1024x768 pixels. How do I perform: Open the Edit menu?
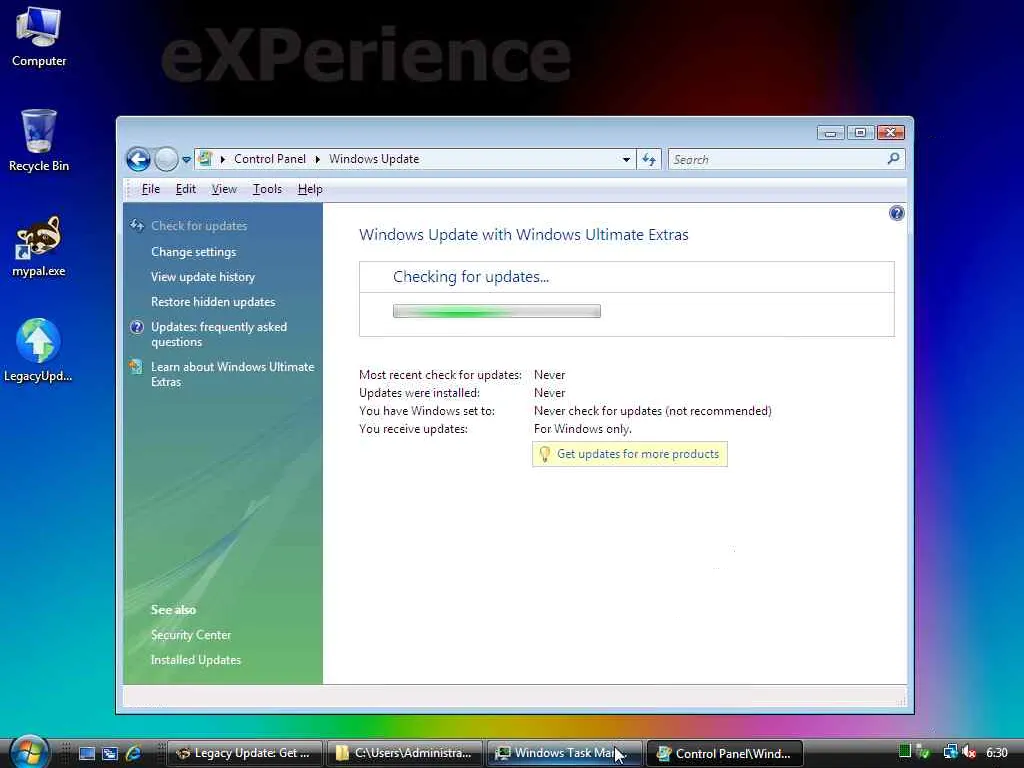pos(185,189)
